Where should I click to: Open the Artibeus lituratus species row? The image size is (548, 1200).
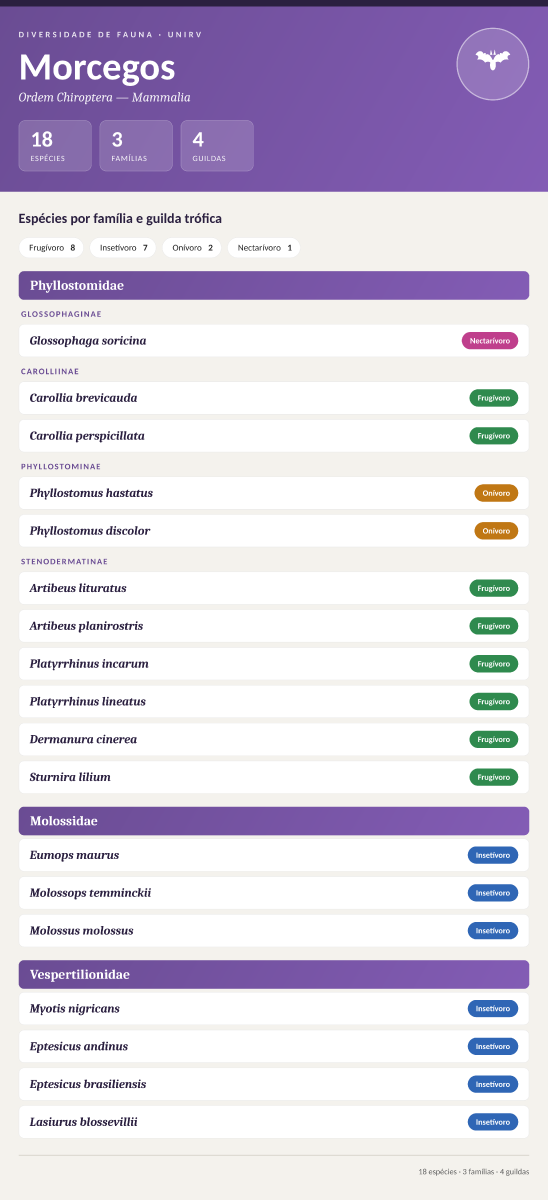click(274, 588)
